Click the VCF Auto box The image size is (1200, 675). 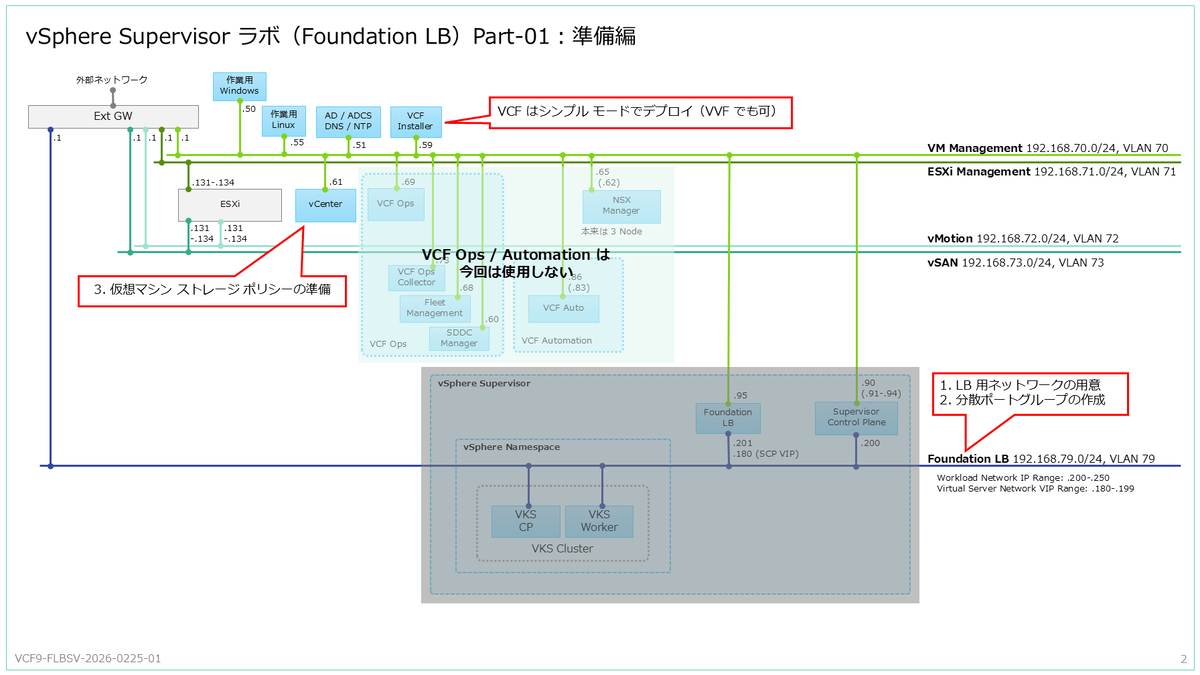point(563,308)
